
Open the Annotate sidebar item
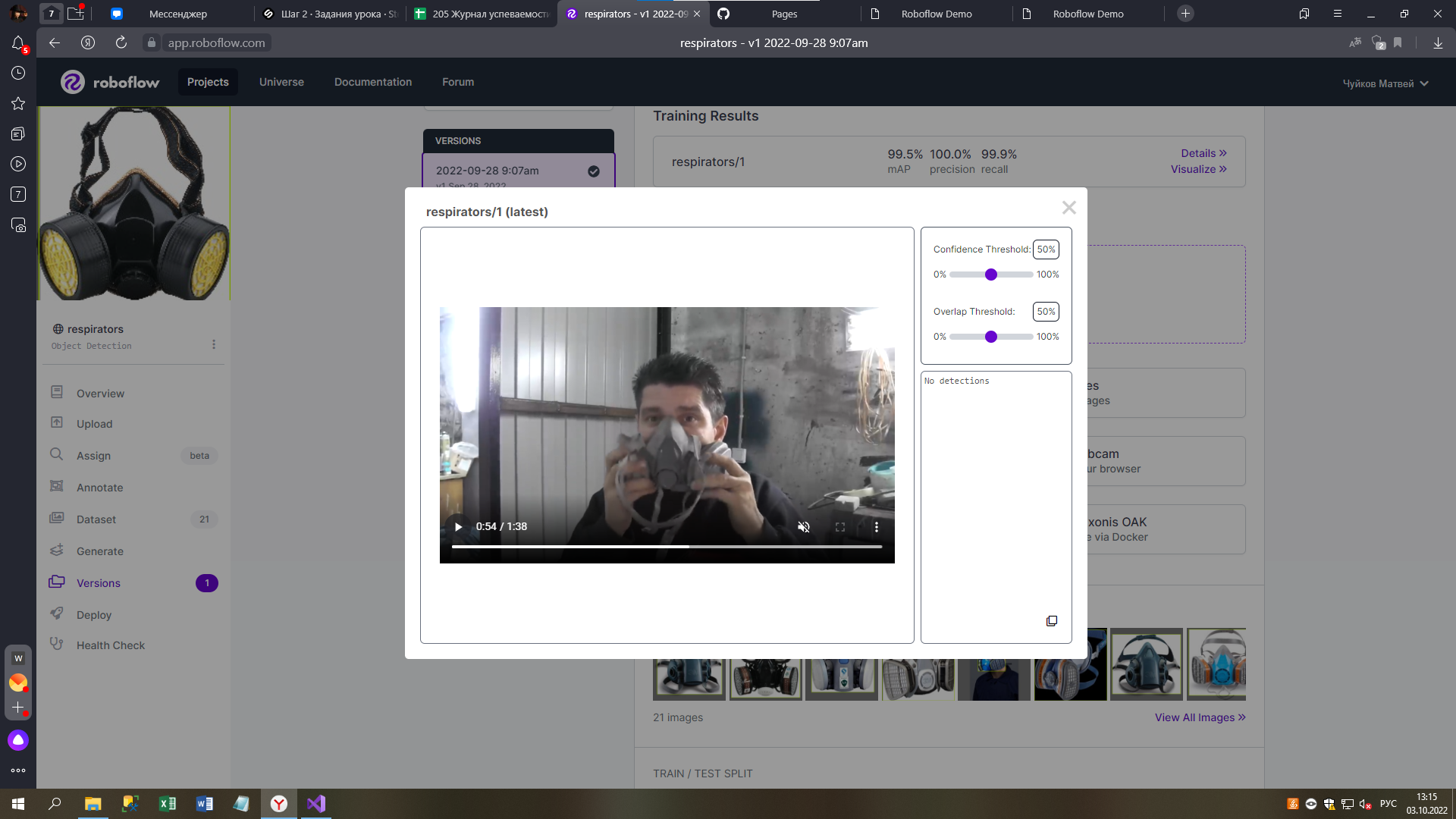[99, 488]
